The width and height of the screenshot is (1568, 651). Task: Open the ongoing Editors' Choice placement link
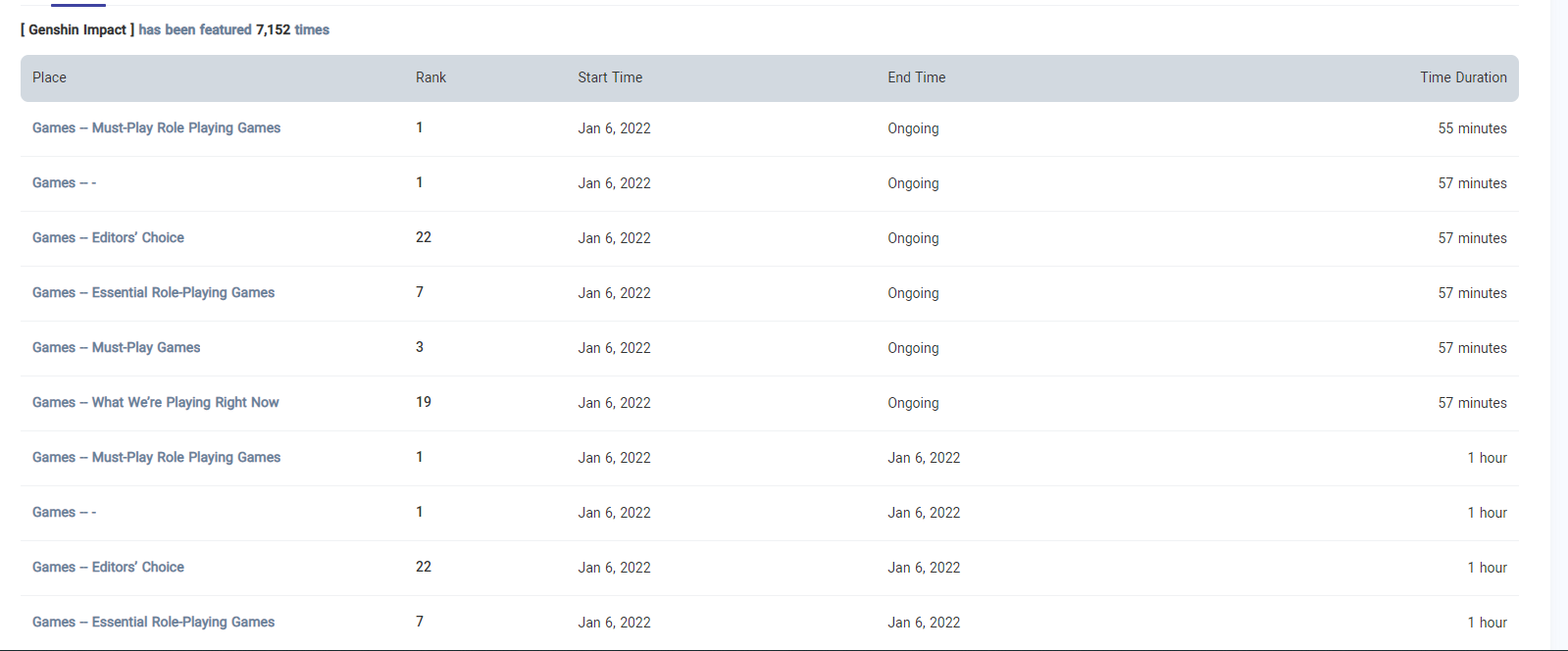click(x=108, y=237)
